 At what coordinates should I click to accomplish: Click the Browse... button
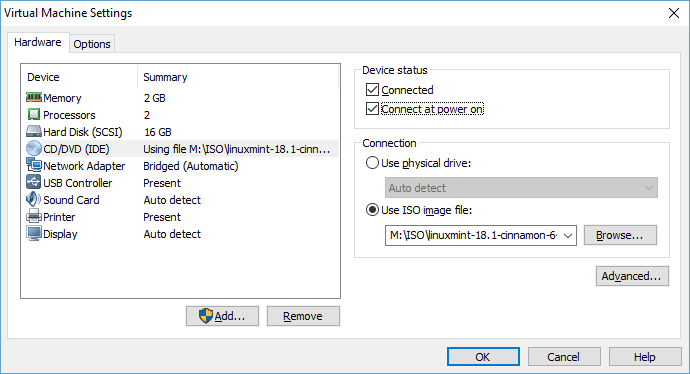click(620, 235)
